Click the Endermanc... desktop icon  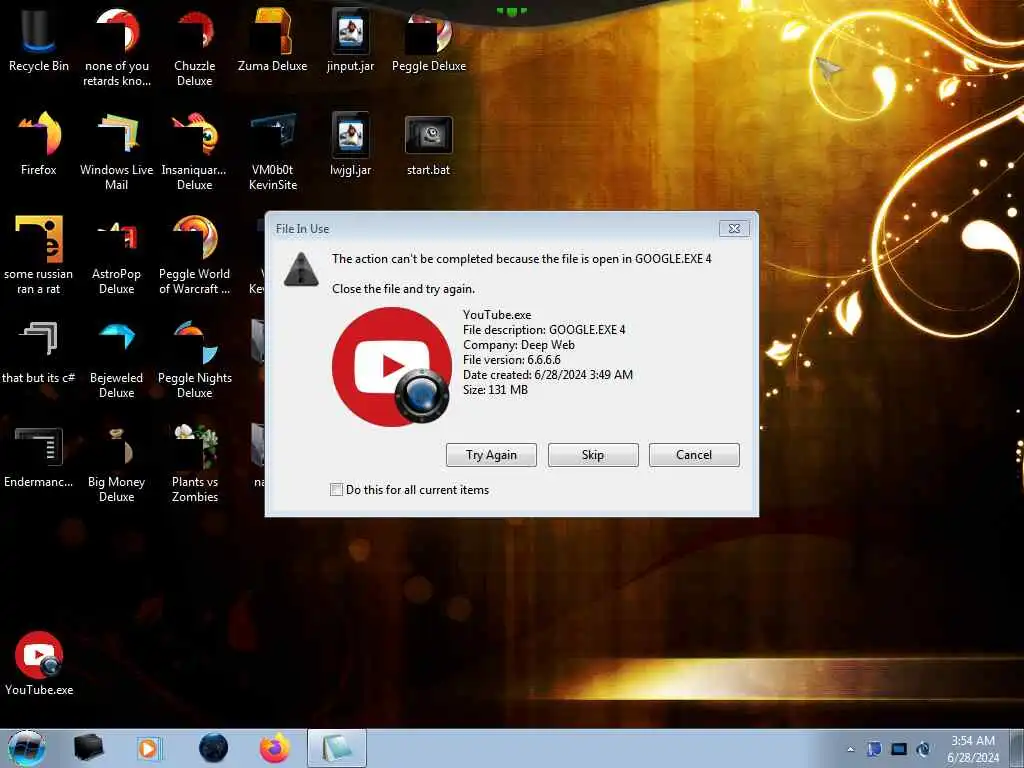pyautogui.click(x=39, y=456)
